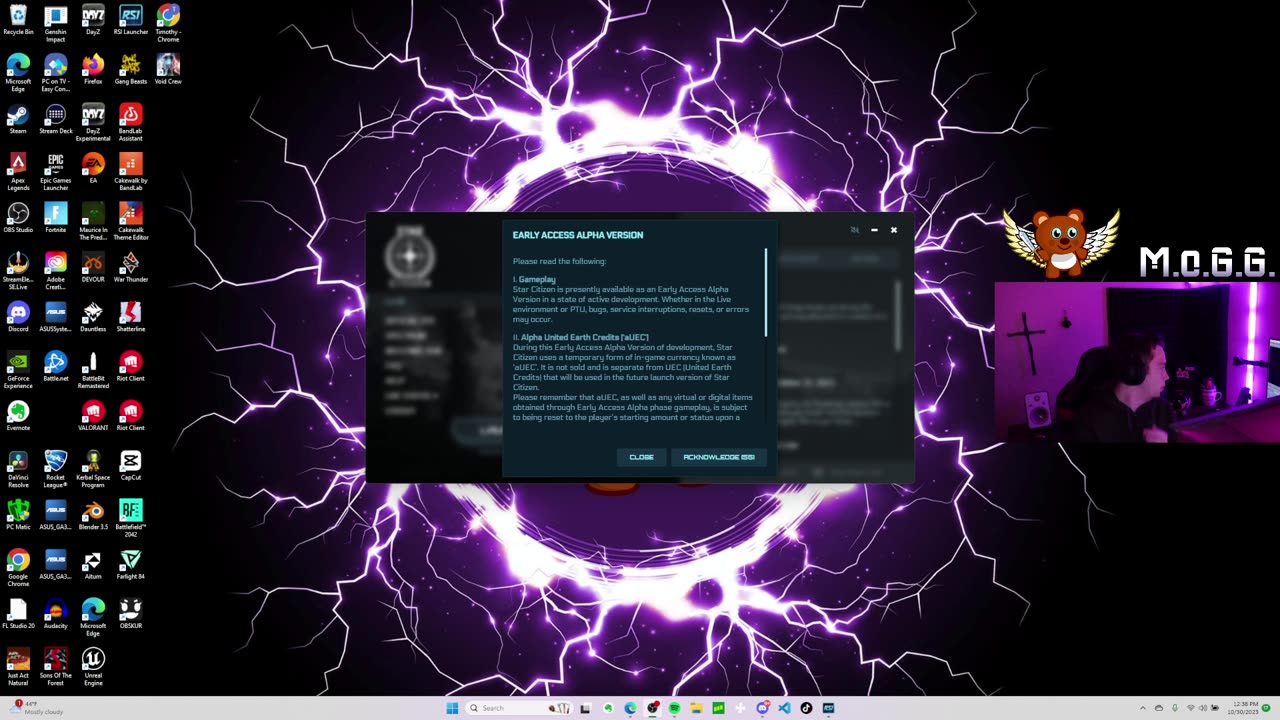This screenshot has width=1280, height=720.
Task: Select the Sons Of The Forest icon
Action: point(56,667)
